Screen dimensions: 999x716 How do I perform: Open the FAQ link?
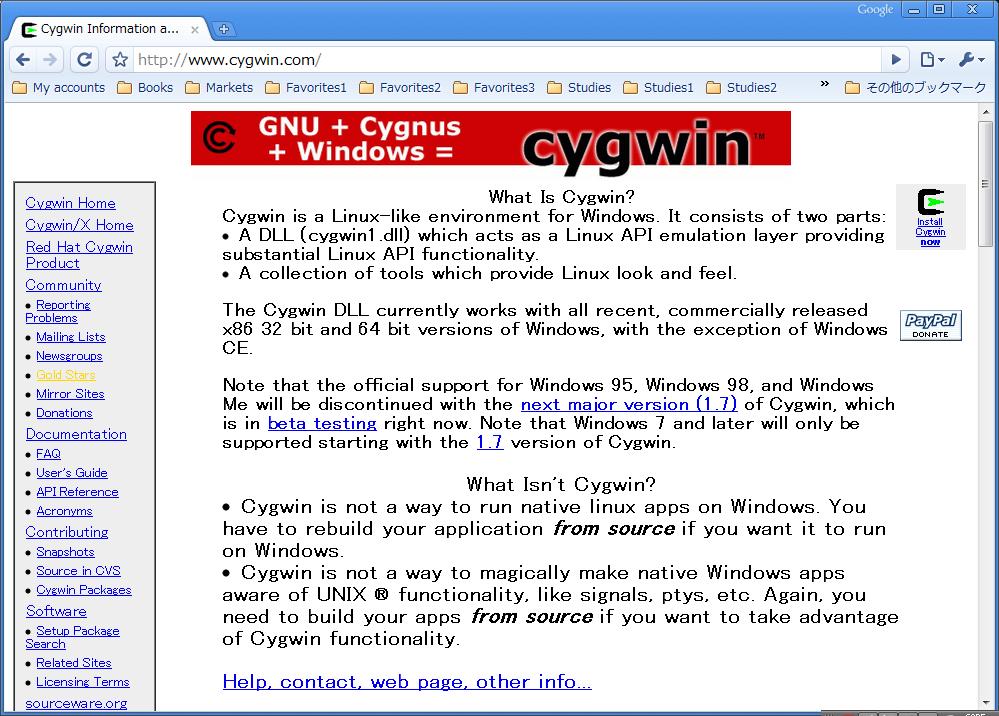point(48,454)
